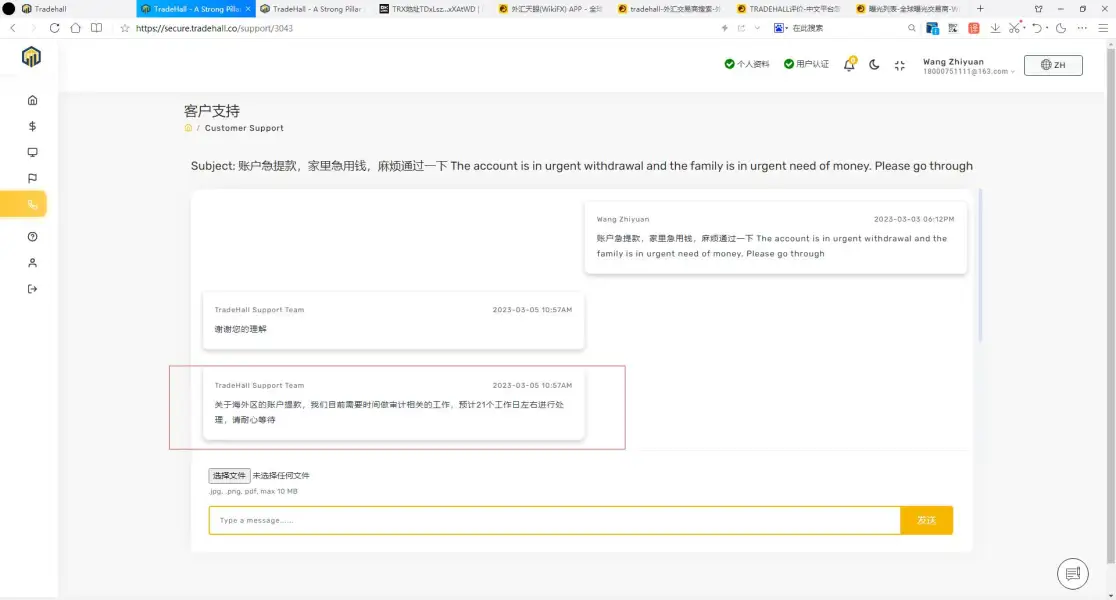Open the browser downloads arrow icon

click(x=995, y=28)
